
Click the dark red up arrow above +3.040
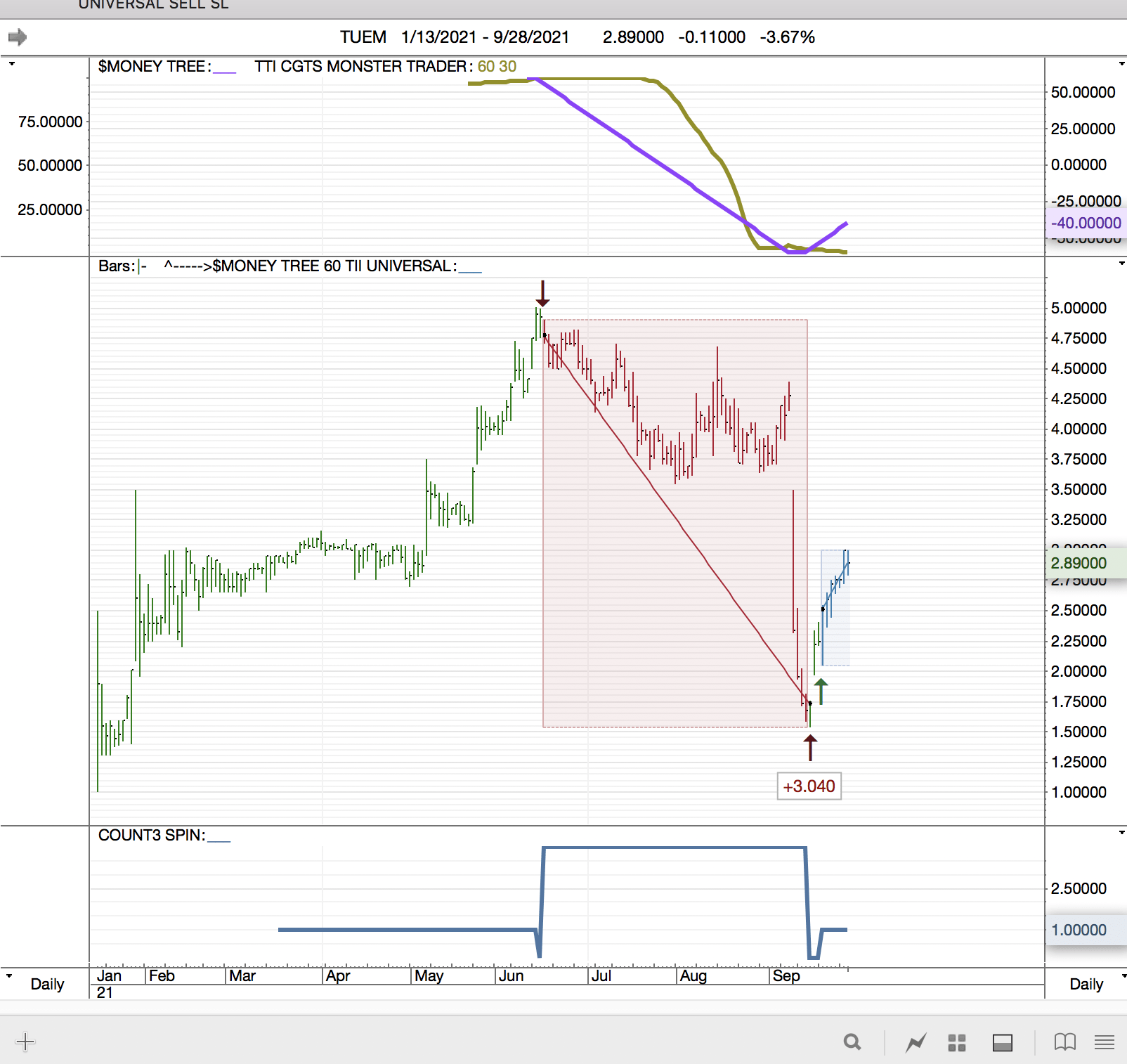coord(810,748)
